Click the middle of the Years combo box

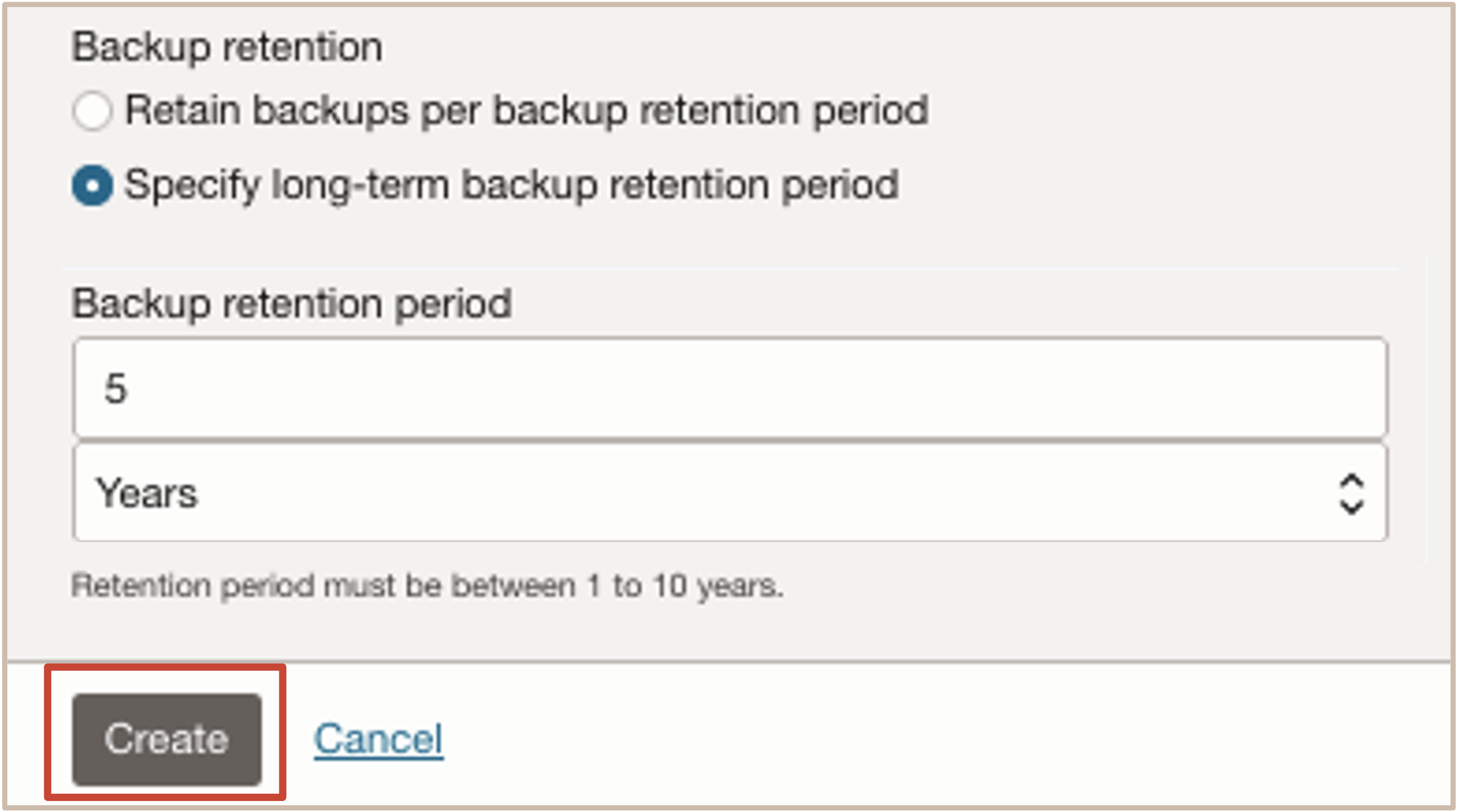[730, 493]
